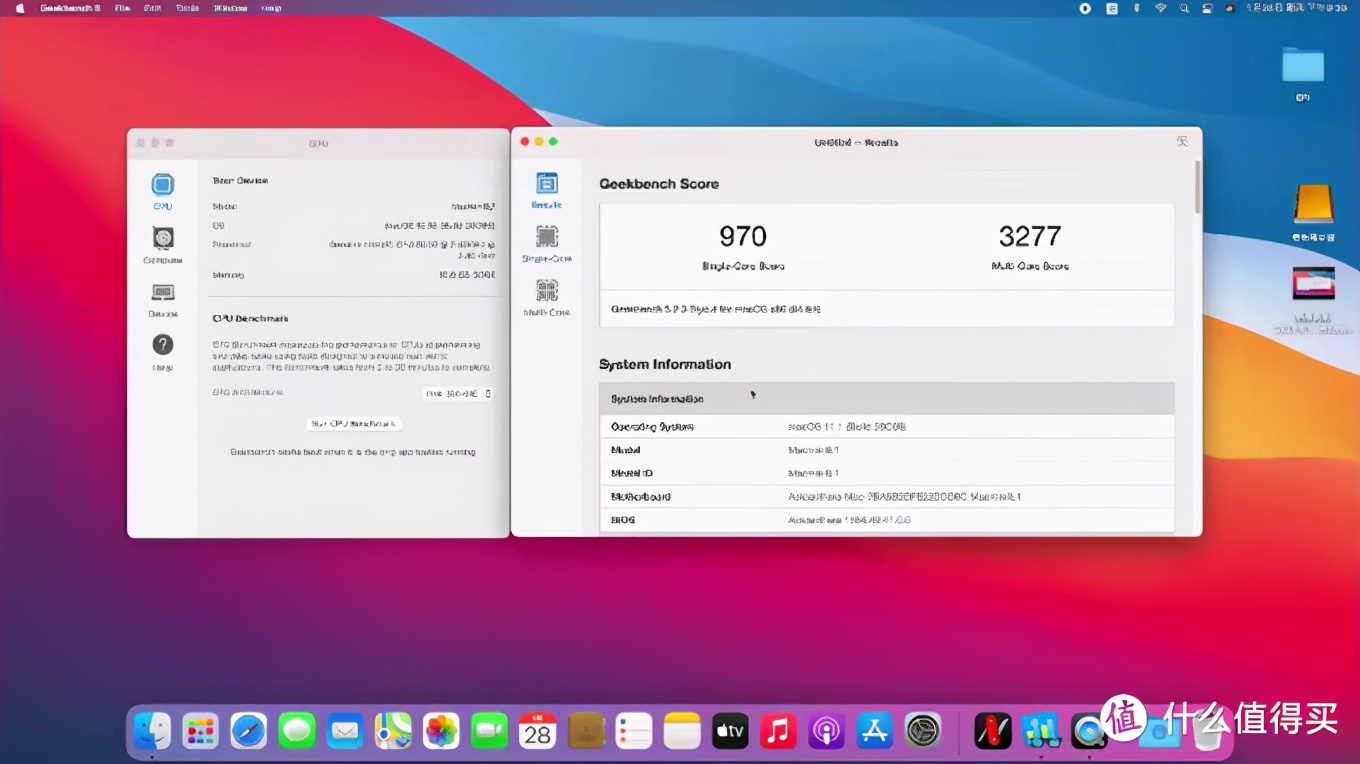Image resolution: width=1360 pixels, height=764 pixels.
Task: Open the blue folder on the desktop
Action: (x=1303, y=65)
